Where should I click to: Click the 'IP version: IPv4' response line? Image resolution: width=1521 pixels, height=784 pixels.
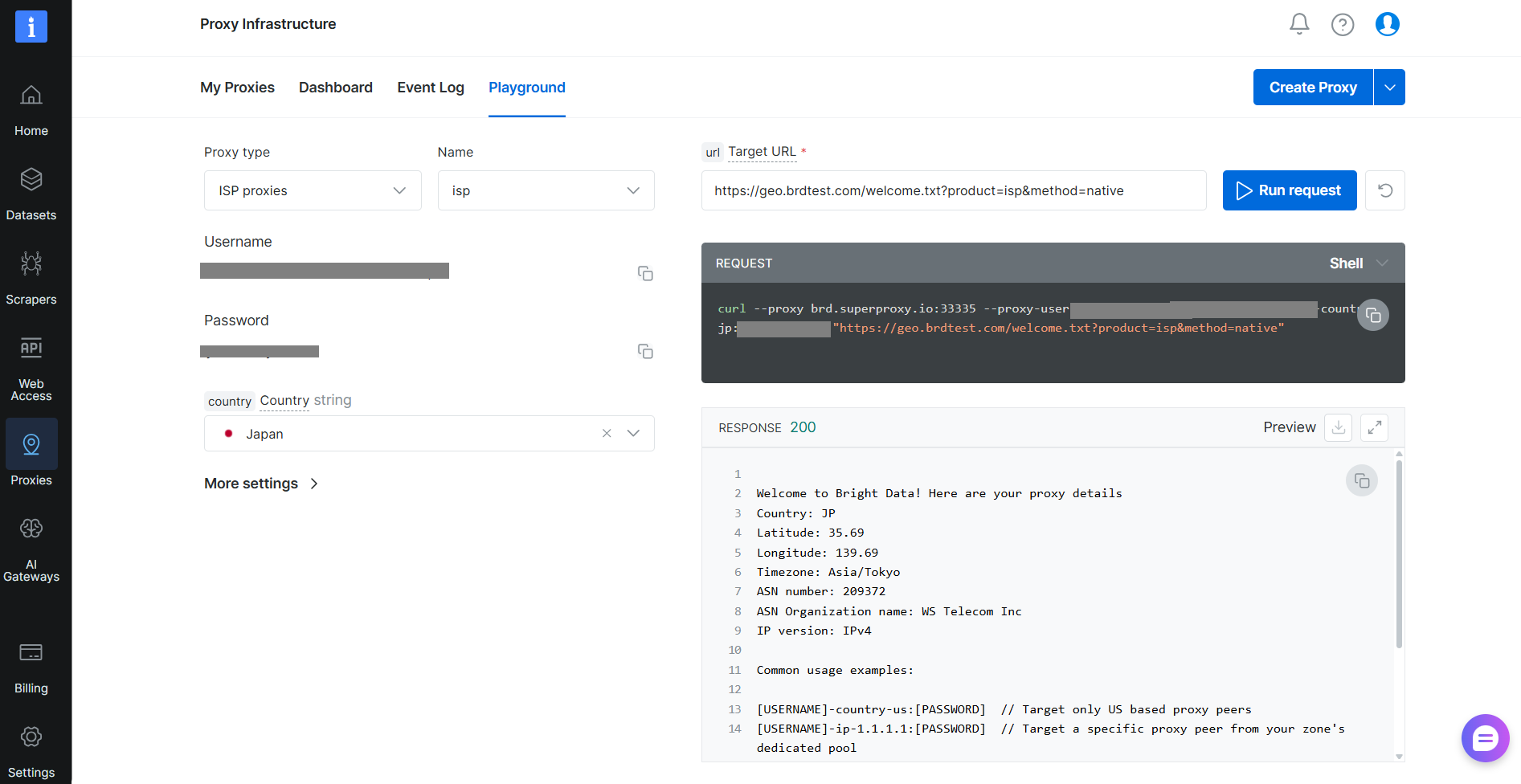pos(814,631)
